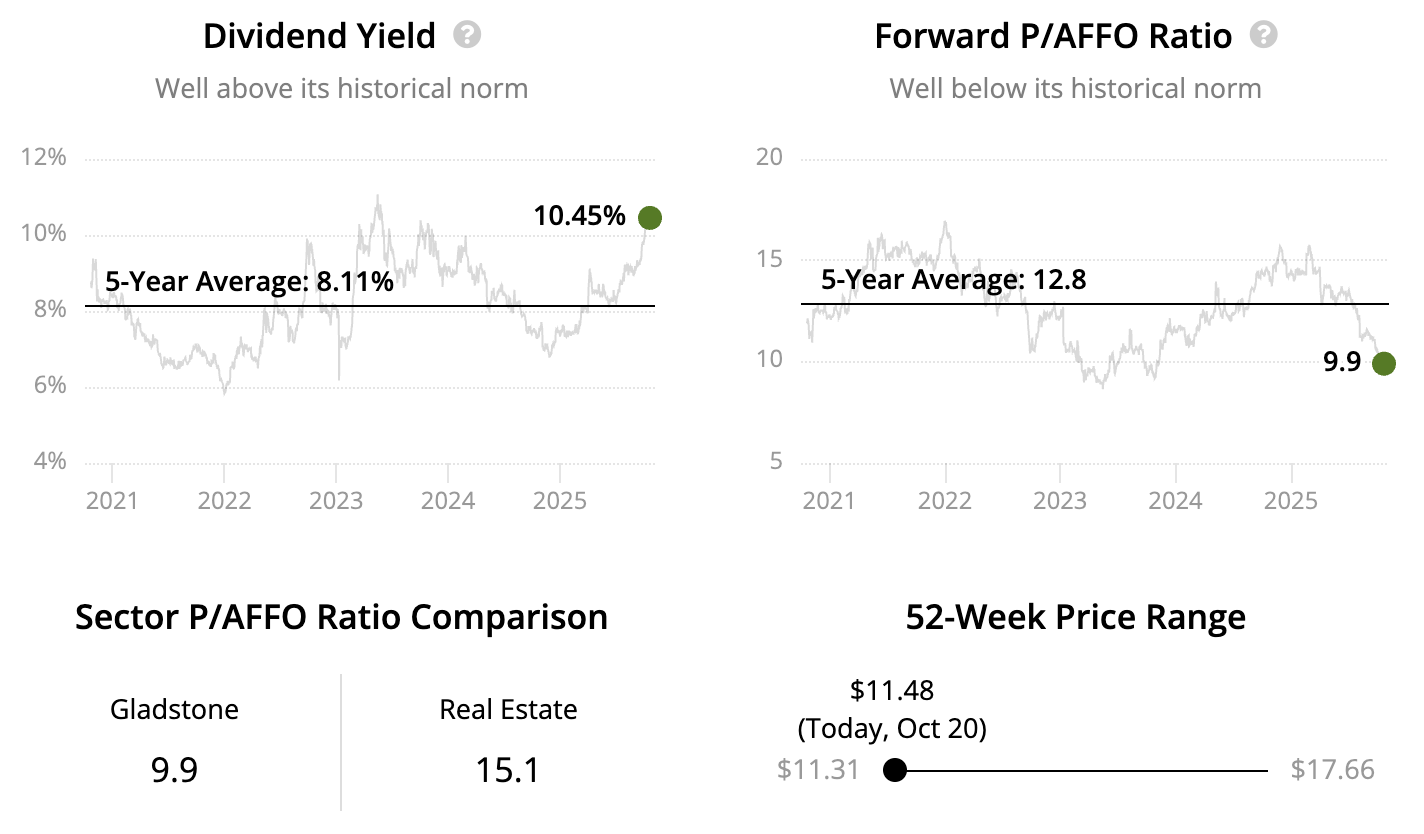1424x834 pixels.
Task: Click the 52-week price range track line
Action: pos(1080,770)
